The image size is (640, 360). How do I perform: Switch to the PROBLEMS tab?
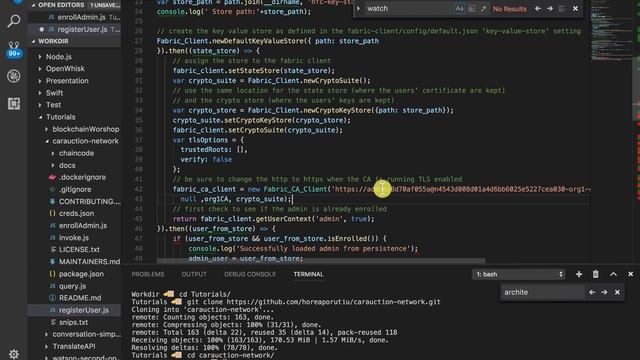click(x=148, y=274)
